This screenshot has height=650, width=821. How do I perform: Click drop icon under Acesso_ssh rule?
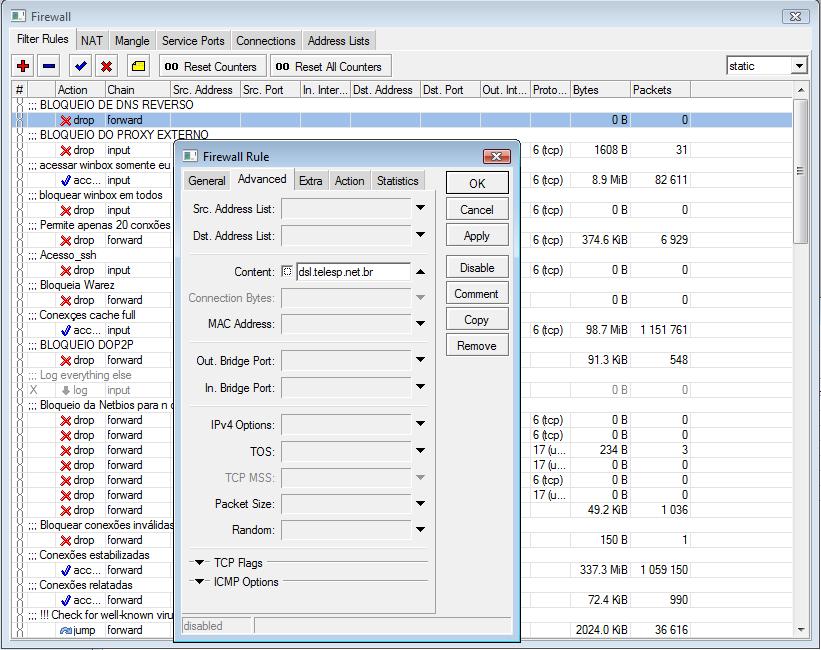click(65, 270)
